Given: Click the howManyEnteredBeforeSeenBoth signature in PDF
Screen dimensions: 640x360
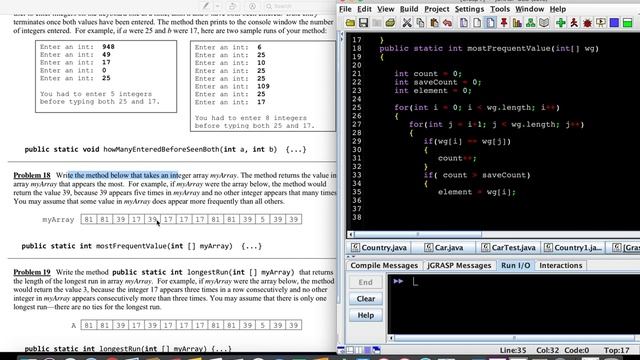Looking at the screenshot, I should tap(165, 149).
